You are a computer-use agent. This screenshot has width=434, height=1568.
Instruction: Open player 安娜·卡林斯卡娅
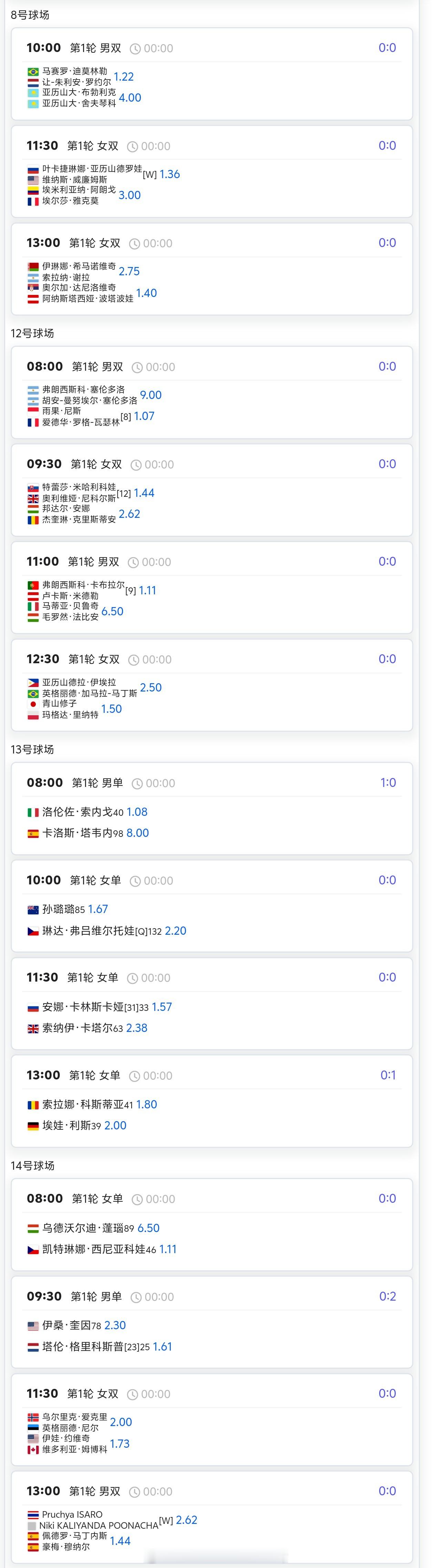pos(83,1007)
